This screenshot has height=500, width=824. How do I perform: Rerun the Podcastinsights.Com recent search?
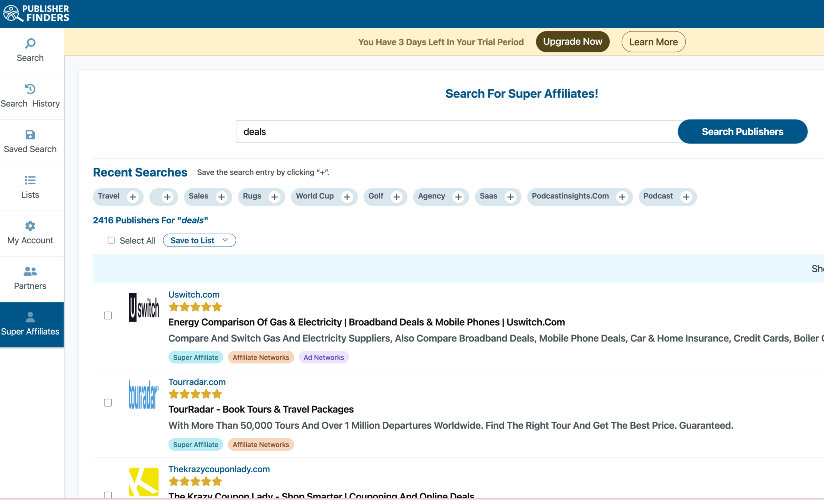click(570, 196)
